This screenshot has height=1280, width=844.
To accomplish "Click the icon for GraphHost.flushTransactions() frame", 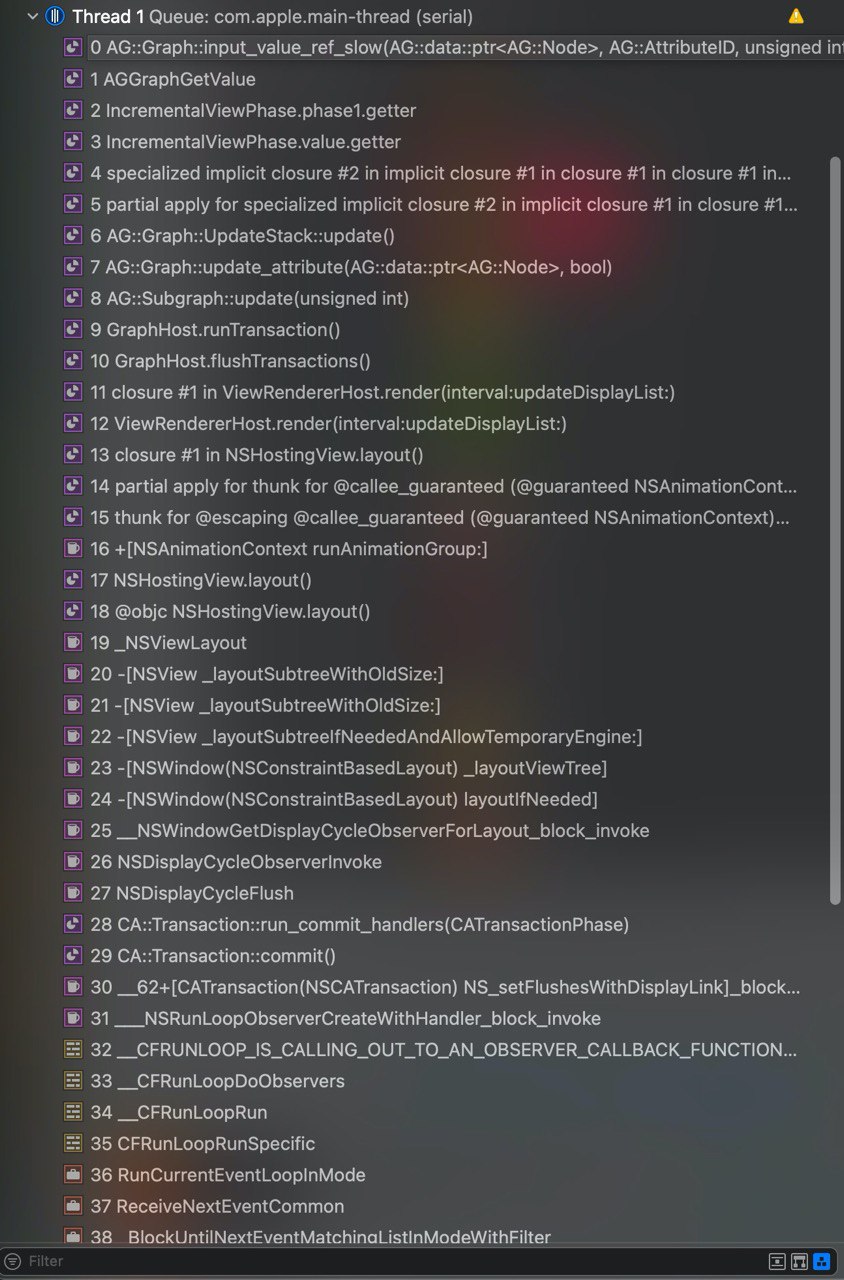I will 72,361.
